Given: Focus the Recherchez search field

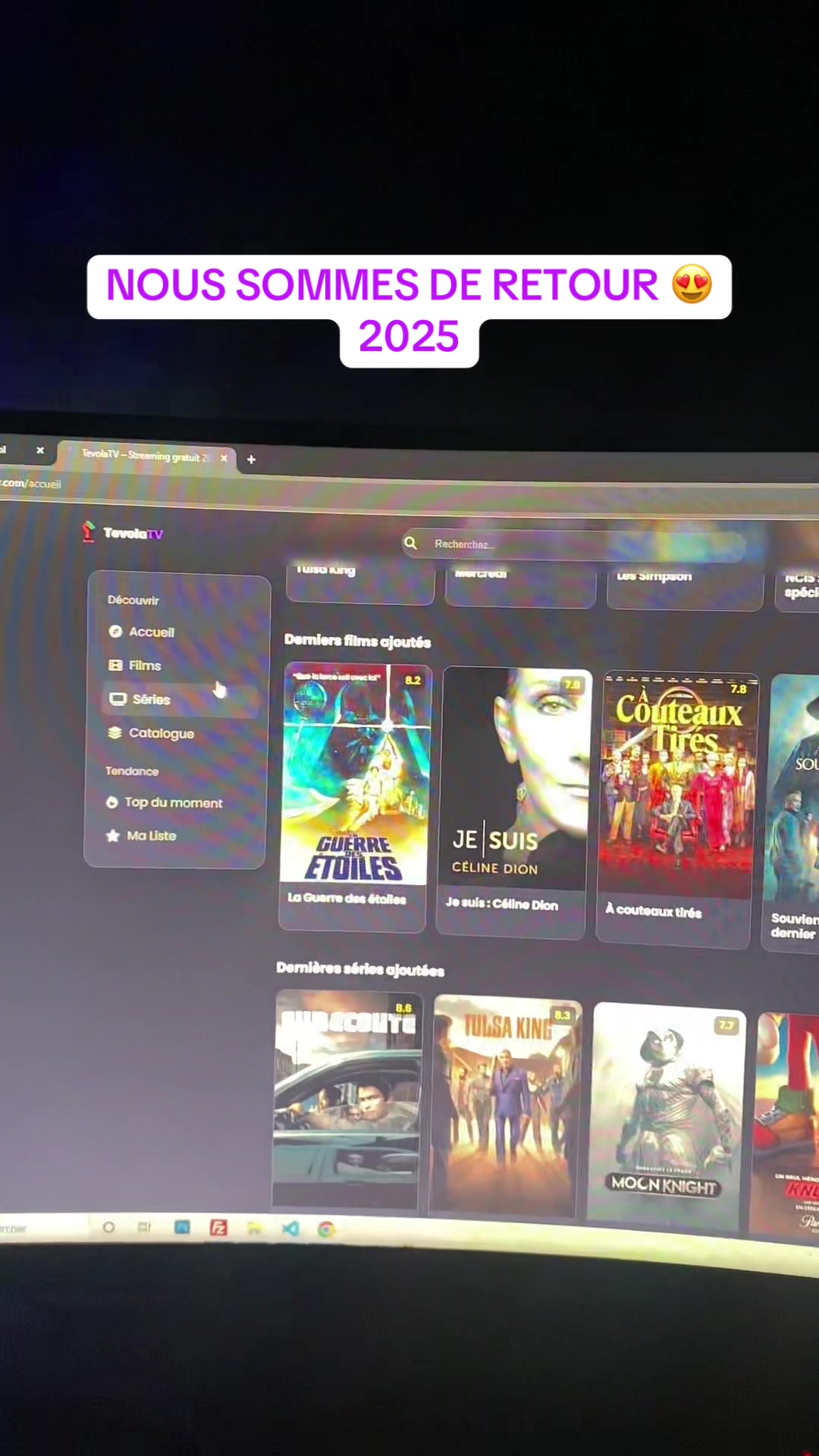Looking at the screenshot, I should (x=574, y=545).
